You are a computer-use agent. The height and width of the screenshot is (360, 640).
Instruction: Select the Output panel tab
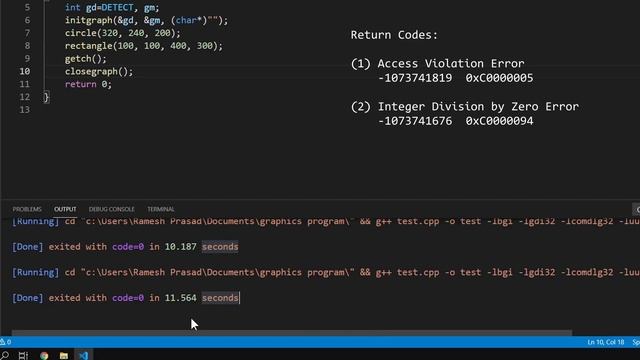click(65, 209)
